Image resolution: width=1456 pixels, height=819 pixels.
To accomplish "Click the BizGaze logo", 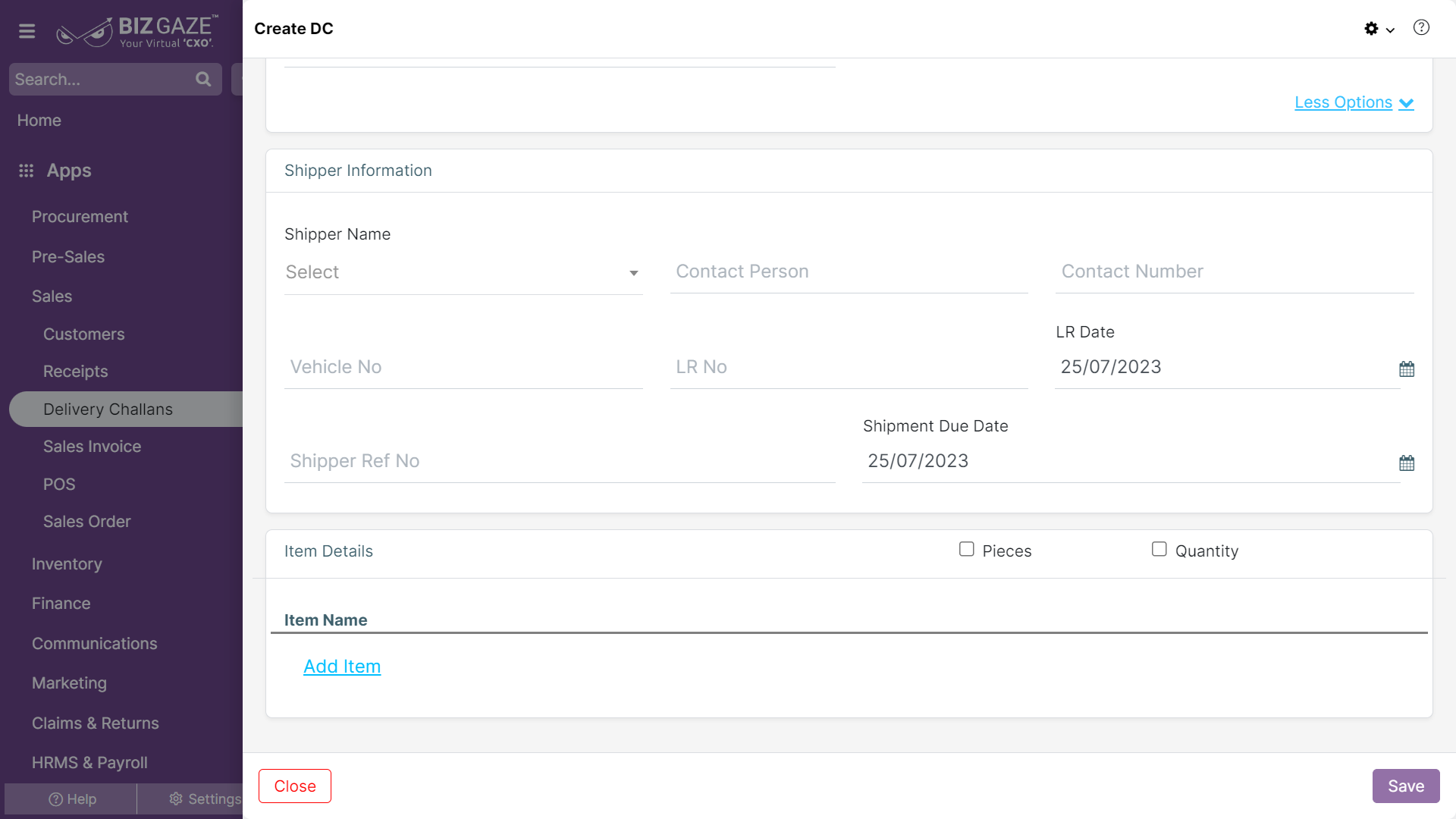I will (x=137, y=31).
